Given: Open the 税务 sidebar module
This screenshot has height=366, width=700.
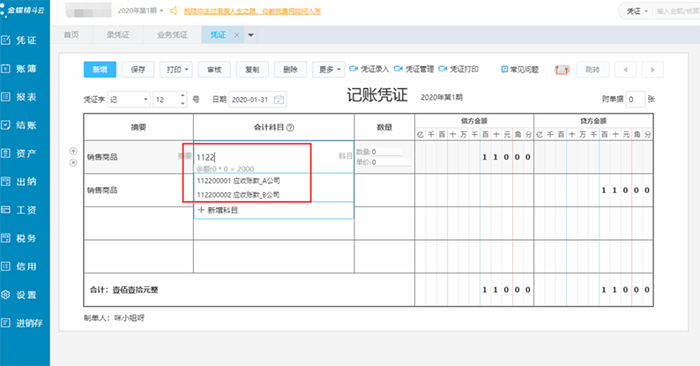Looking at the screenshot, I should (x=20, y=238).
